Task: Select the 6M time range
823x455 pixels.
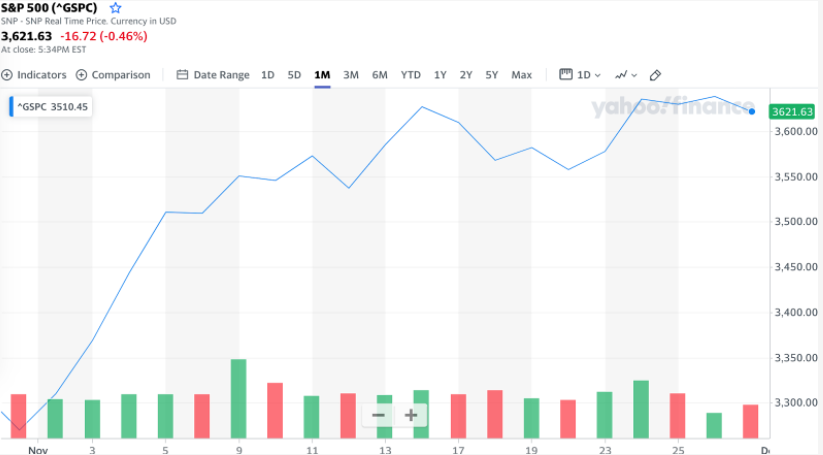Action: [x=380, y=75]
